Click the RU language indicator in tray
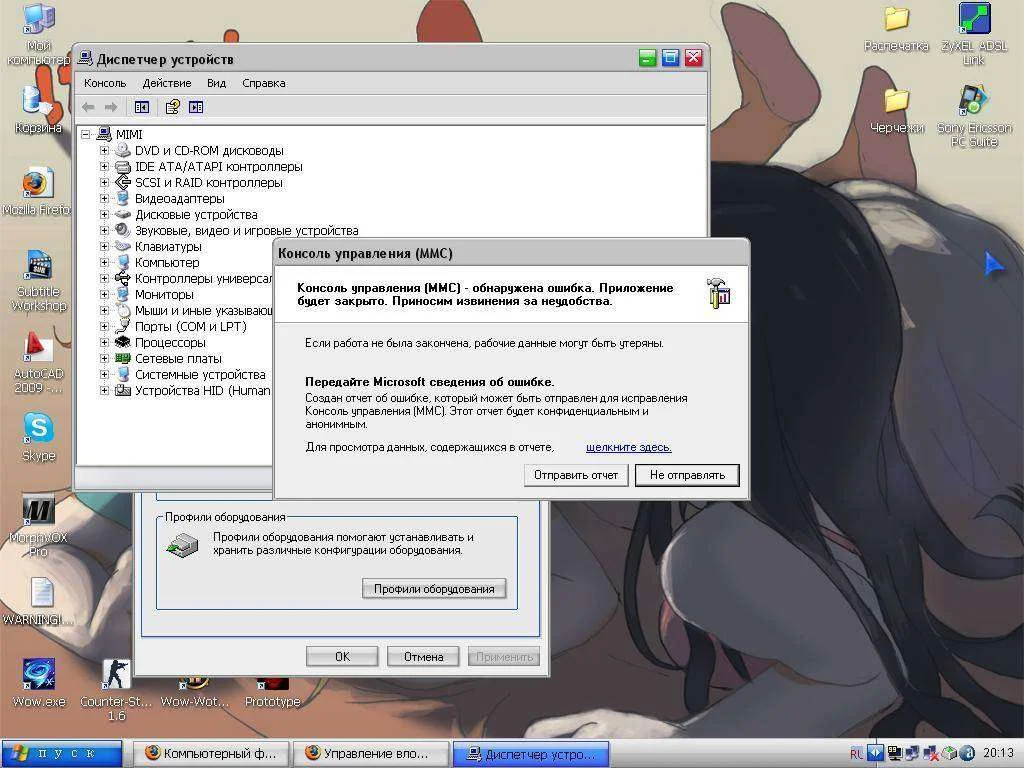The height and width of the screenshot is (768, 1024). (x=856, y=754)
